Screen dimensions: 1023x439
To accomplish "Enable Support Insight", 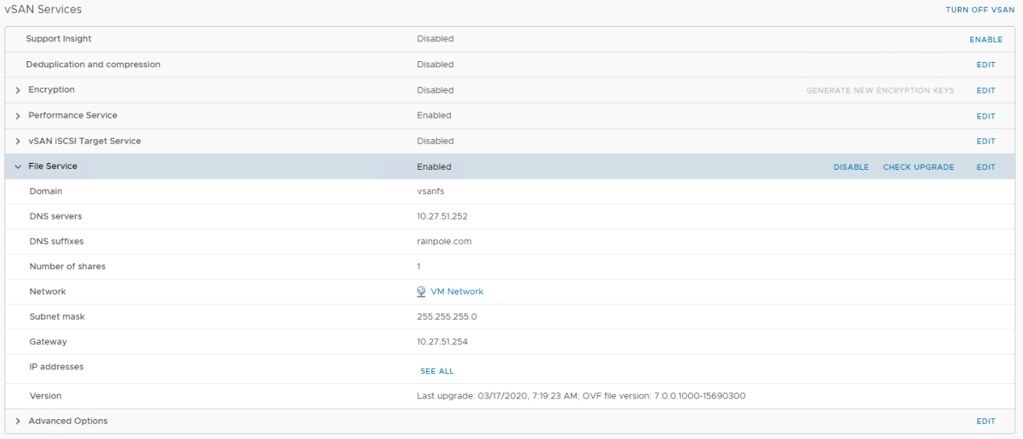I will click(x=985, y=39).
